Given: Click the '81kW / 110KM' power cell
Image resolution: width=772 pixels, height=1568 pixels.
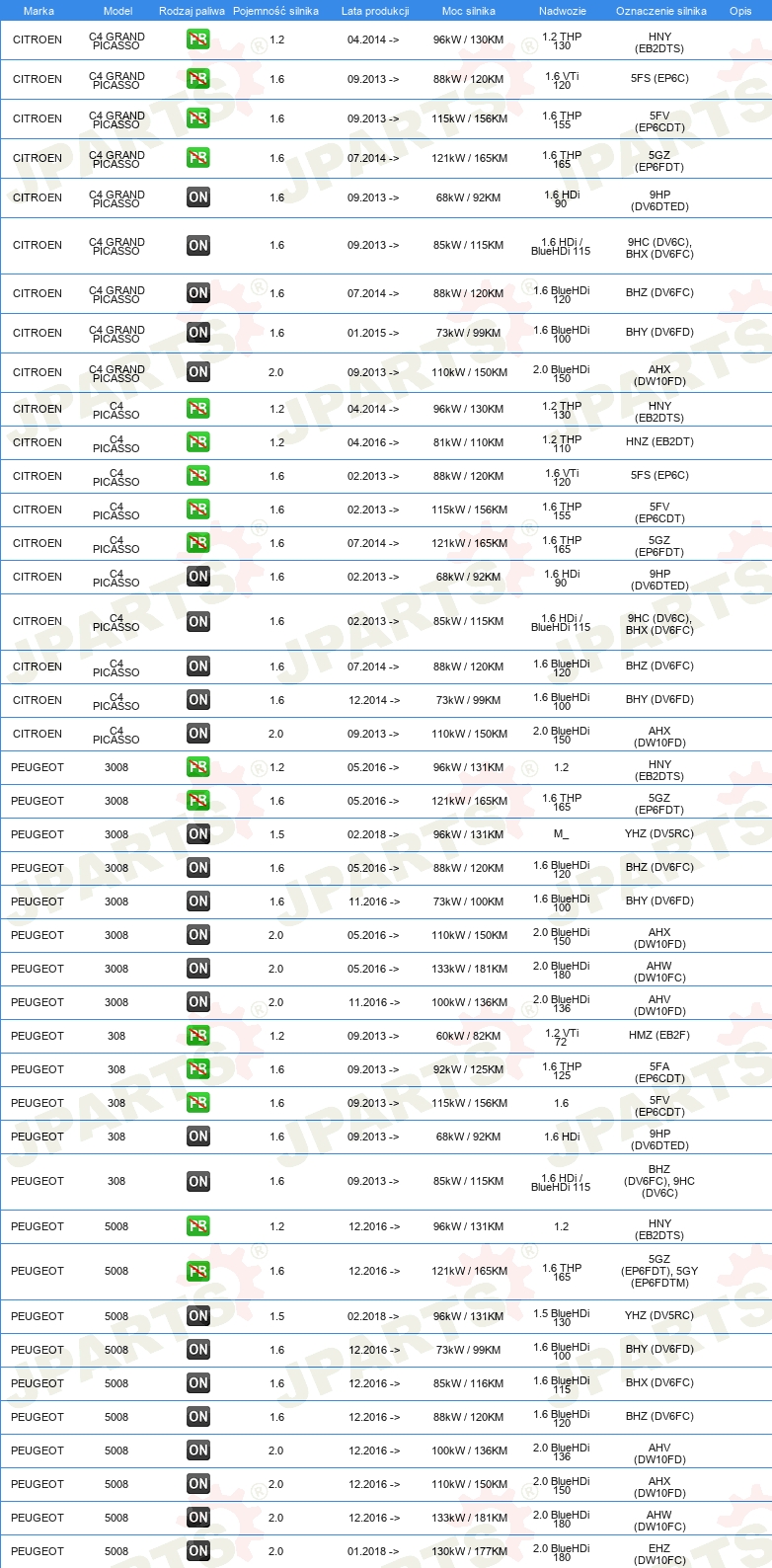Looking at the screenshot, I should tap(469, 442).
